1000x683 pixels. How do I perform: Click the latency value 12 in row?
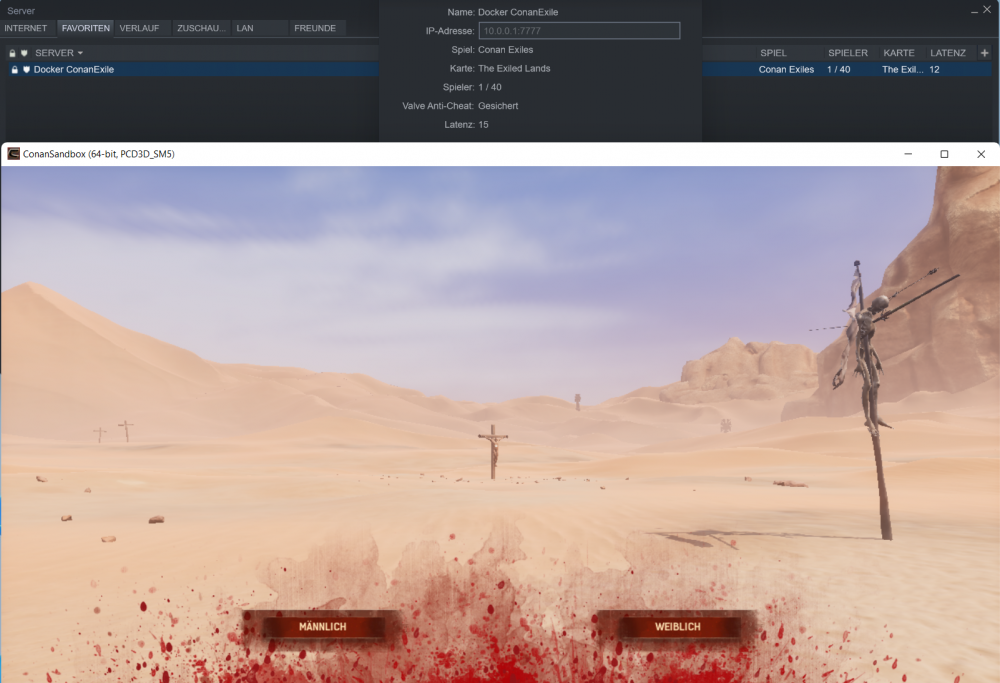pos(934,70)
